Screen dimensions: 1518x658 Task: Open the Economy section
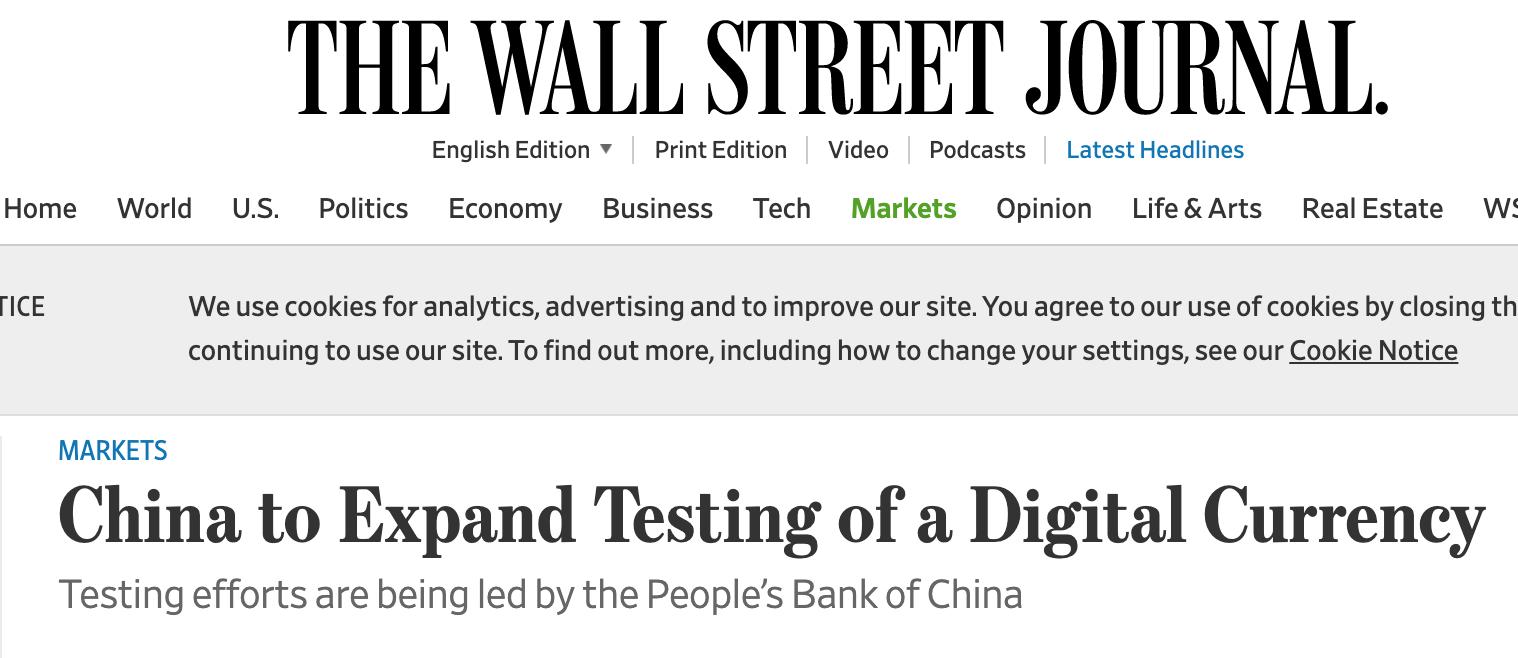click(505, 208)
